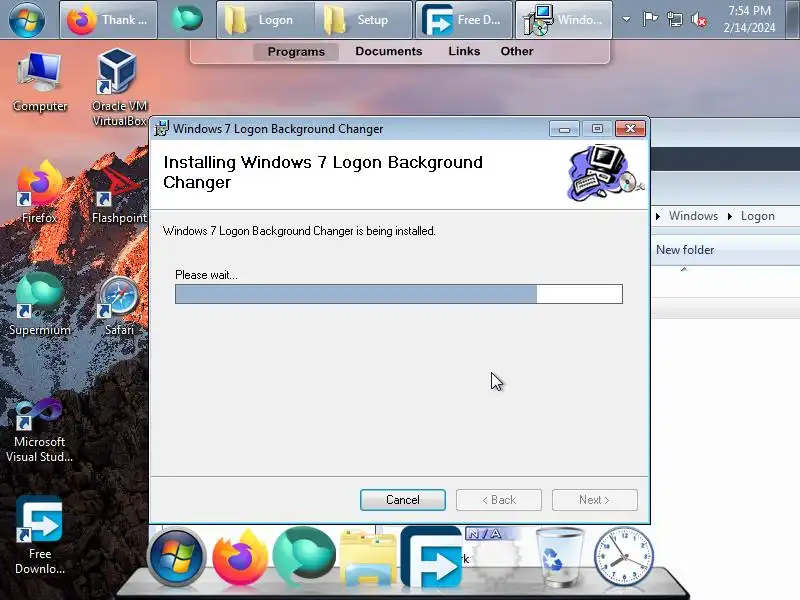Open the network tray icon
Viewport: 800px width, 600px height.
click(x=674, y=20)
